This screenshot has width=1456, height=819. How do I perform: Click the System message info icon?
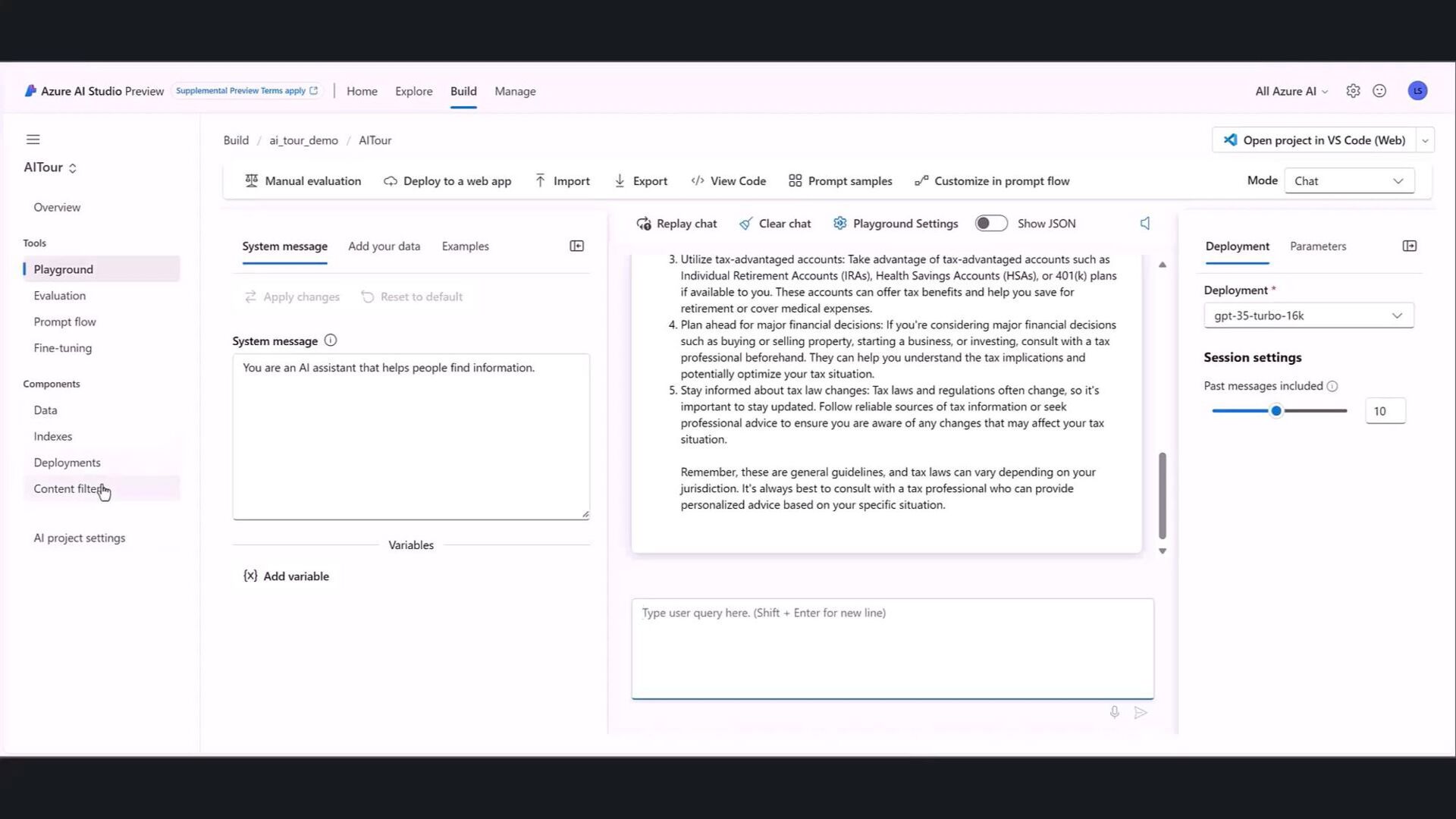pyautogui.click(x=331, y=340)
